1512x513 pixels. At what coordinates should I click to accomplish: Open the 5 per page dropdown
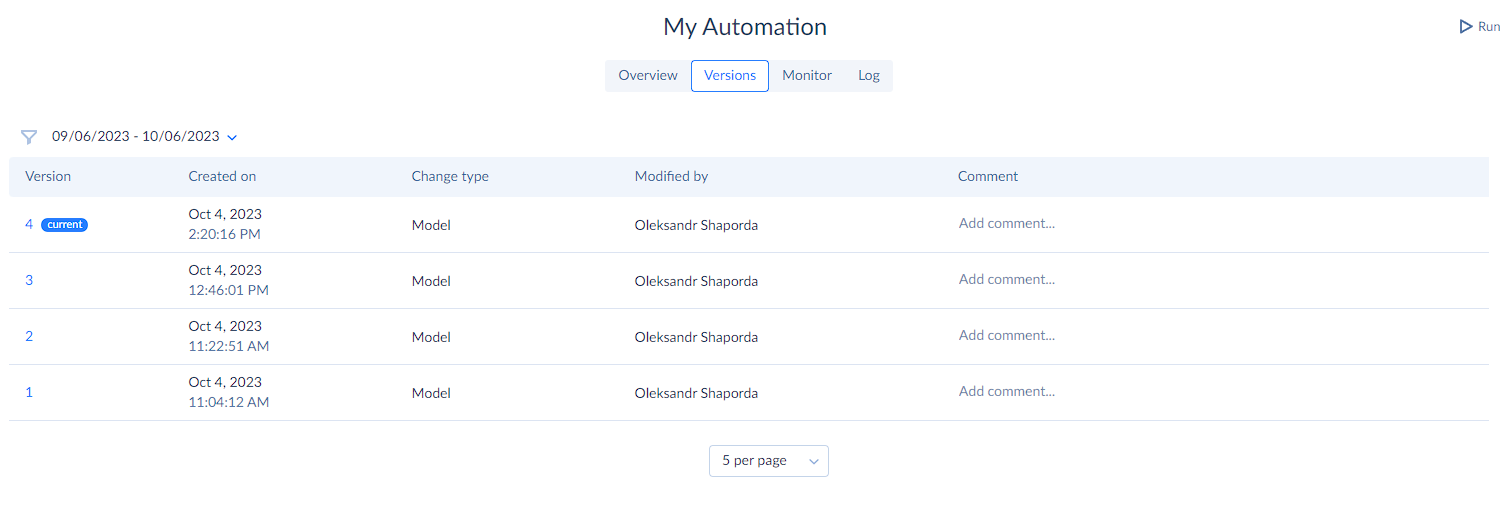[x=769, y=461]
